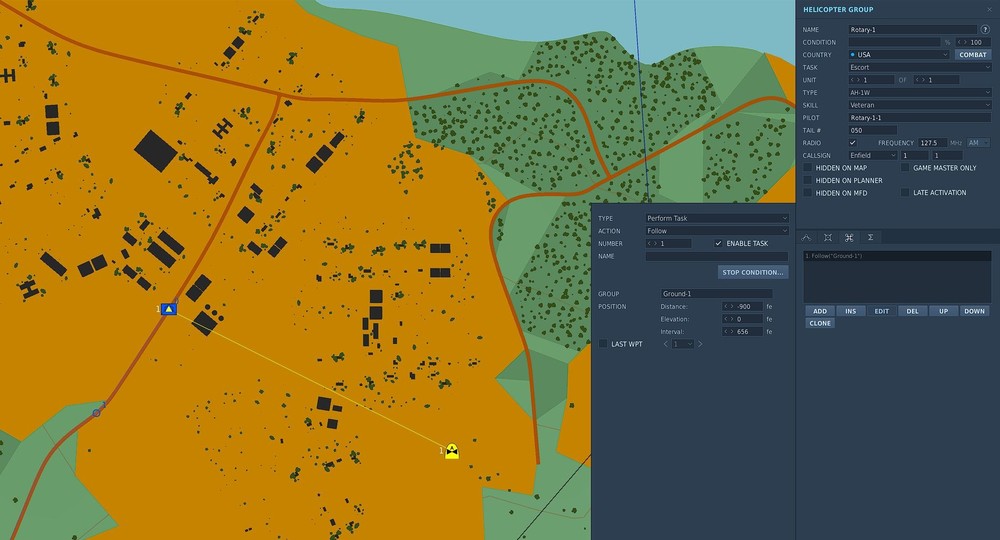The height and width of the screenshot is (540, 1000).
Task: Select the Follow("Ground-1") task entry
Action: pos(897,256)
